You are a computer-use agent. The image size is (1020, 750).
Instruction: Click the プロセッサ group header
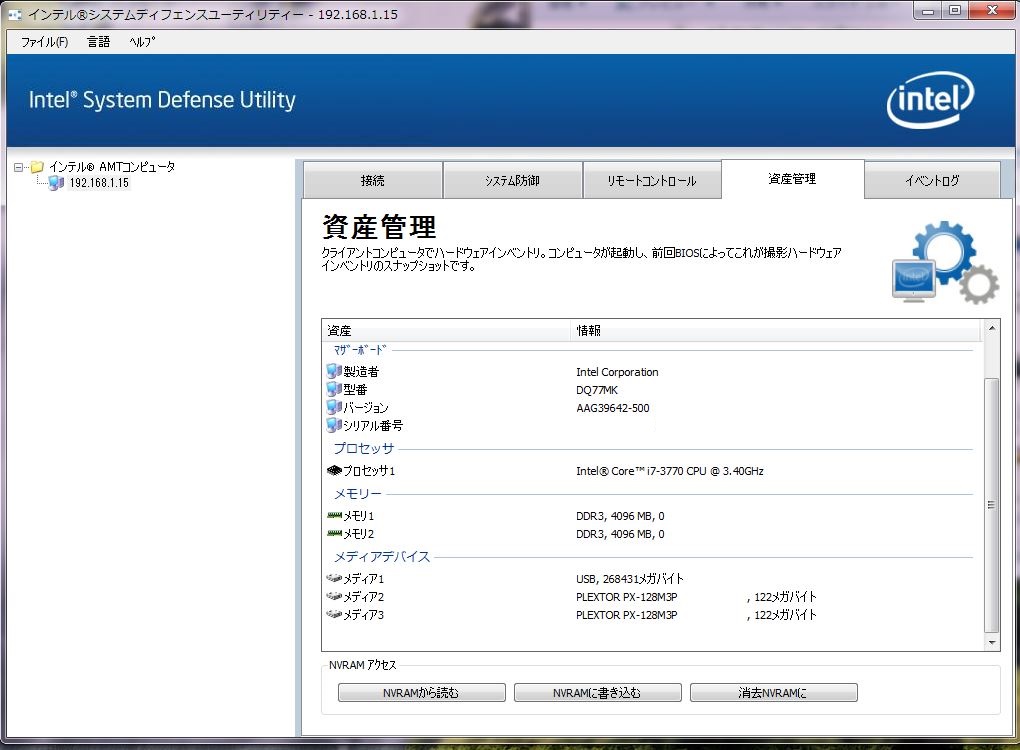(364, 448)
